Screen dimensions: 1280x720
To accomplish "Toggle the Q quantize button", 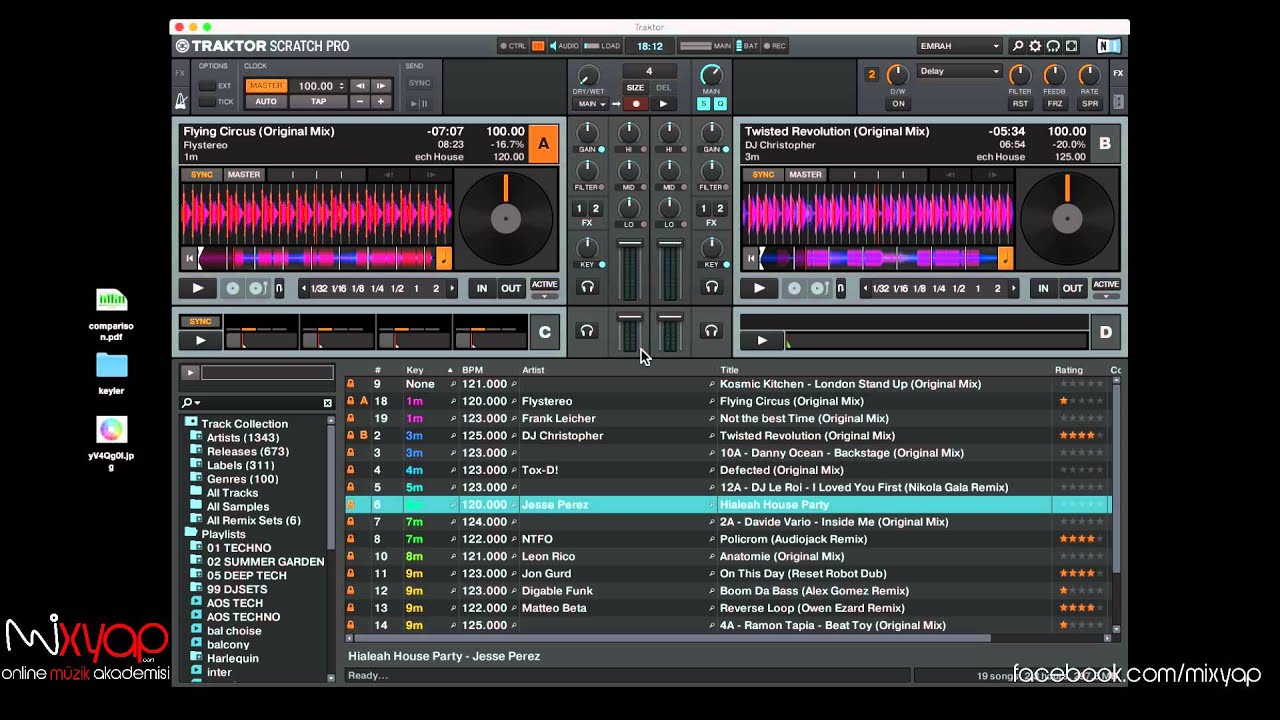I will 719,104.
